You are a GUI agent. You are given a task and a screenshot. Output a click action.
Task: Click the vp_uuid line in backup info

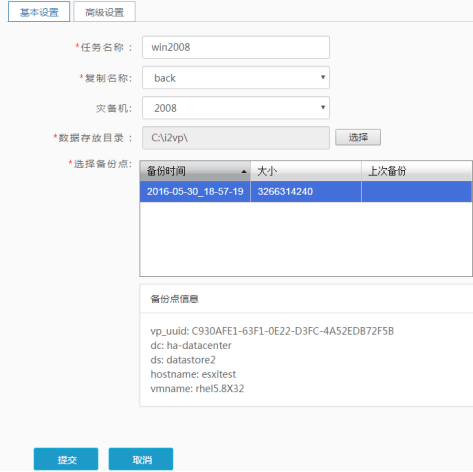[272, 331]
